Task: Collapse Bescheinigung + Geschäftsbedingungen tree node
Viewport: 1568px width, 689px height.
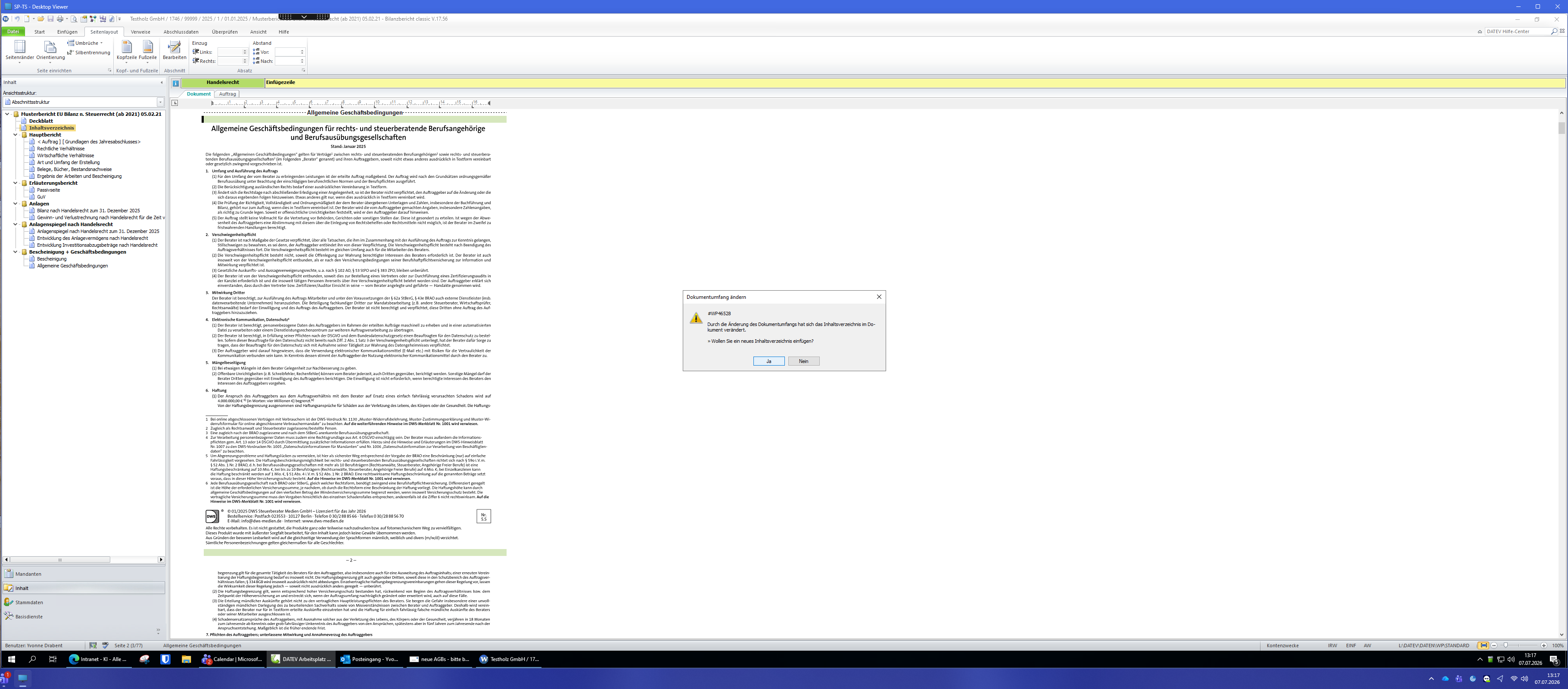Action: point(16,252)
